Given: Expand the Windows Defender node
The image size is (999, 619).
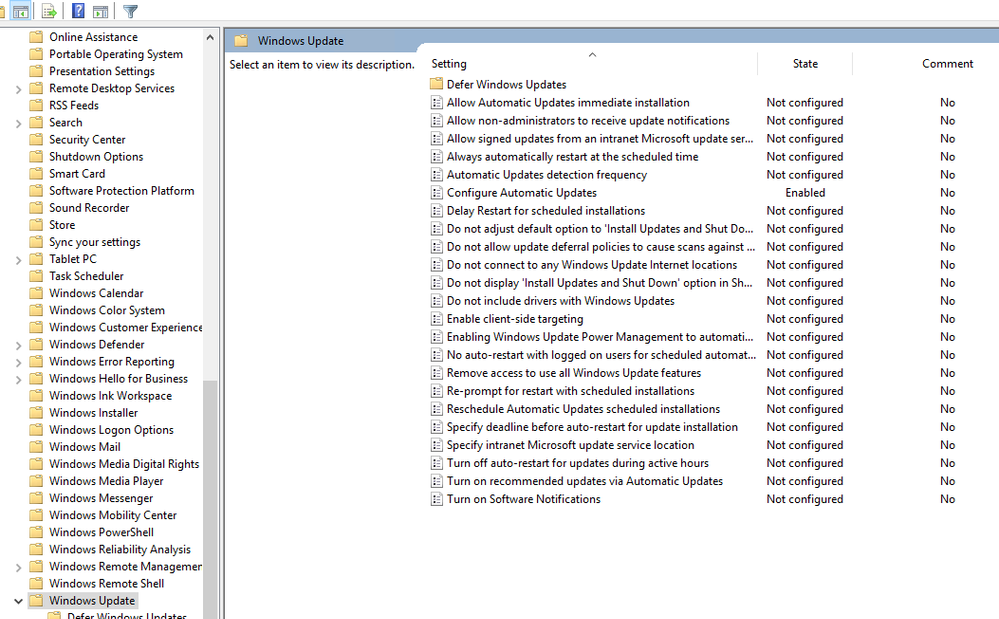Looking at the screenshot, I should [x=18, y=345].
